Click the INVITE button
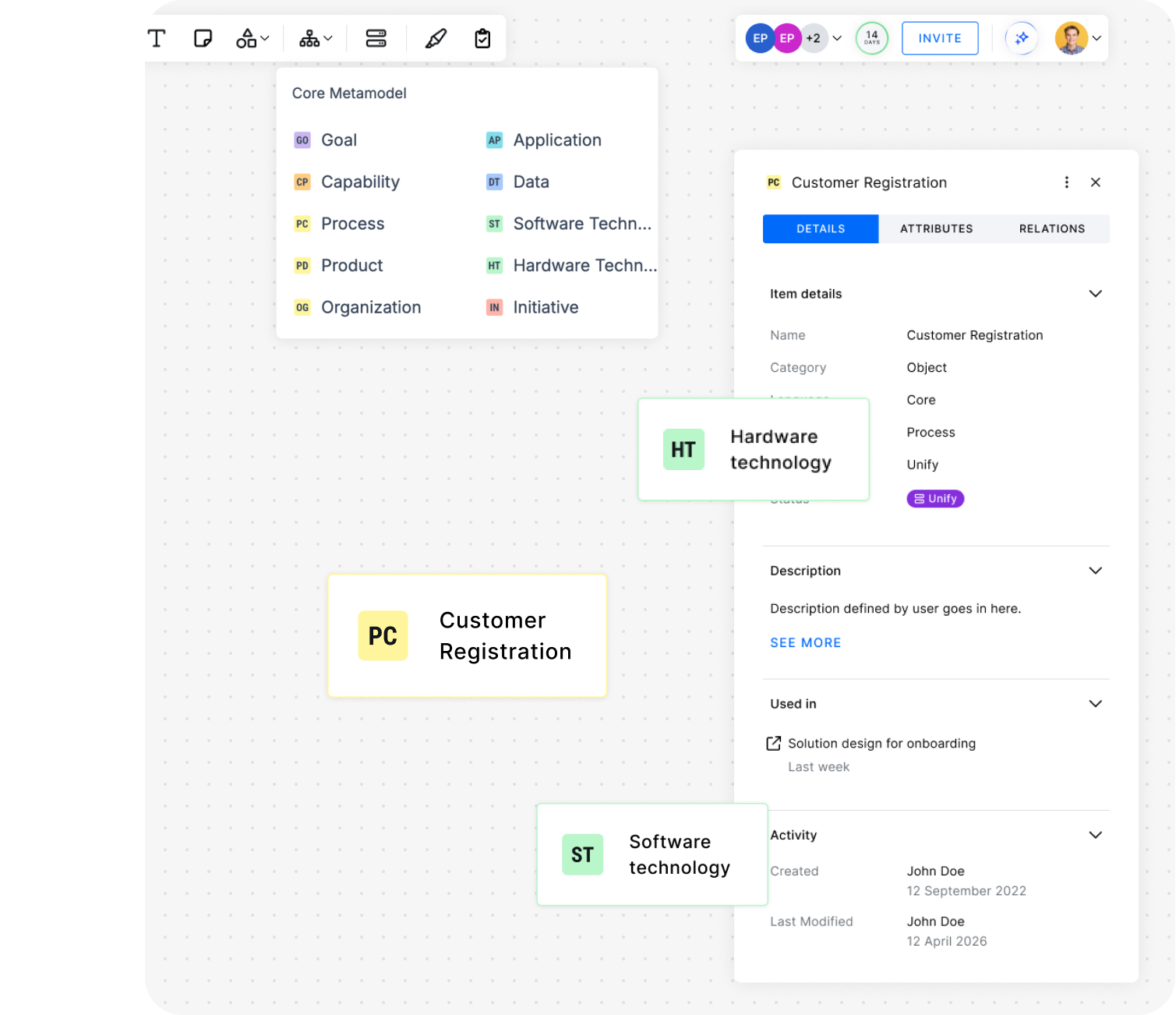Viewport: 1176px width, 1015px height. pyautogui.click(x=940, y=38)
